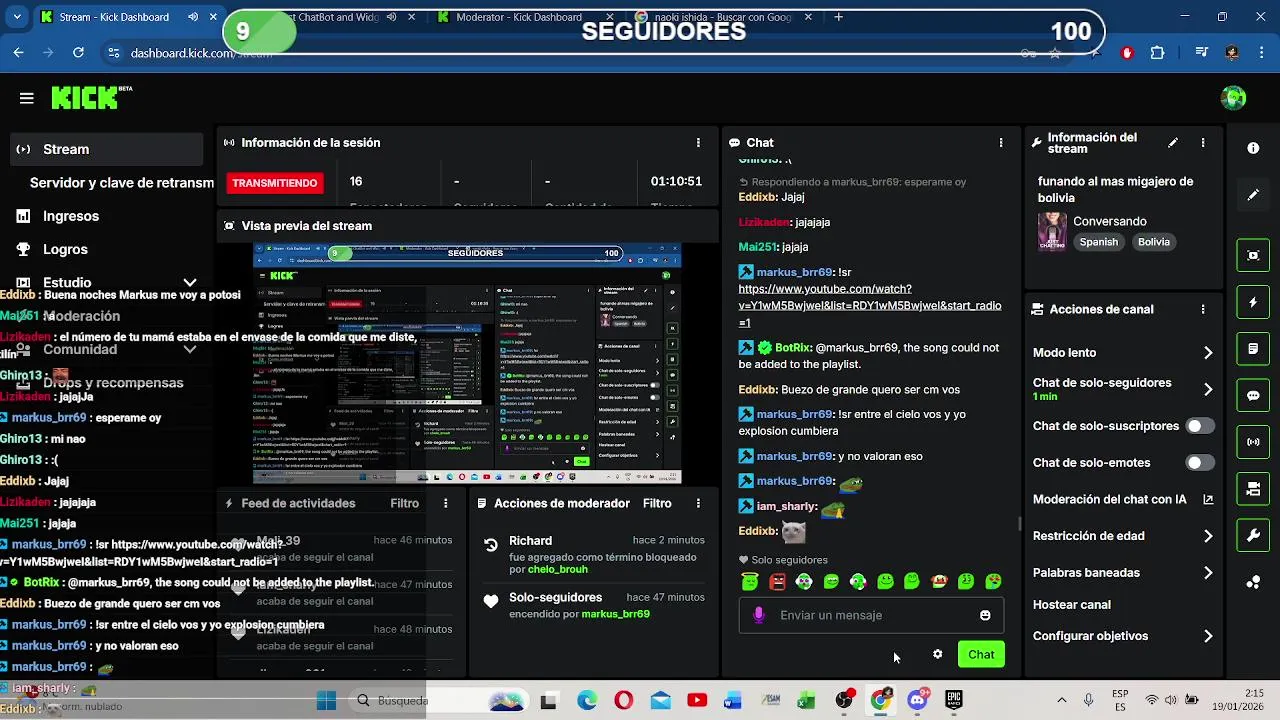Open markus_brr69 name in Solo-seguidores moderator action
Image resolution: width=1280 pixels, height=720 pixels.
(x=615, y=614)
